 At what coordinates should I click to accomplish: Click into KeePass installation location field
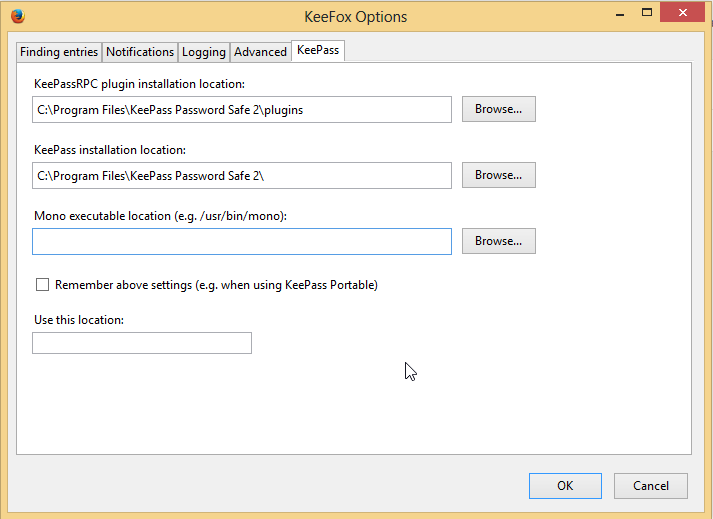coord(241,176)
